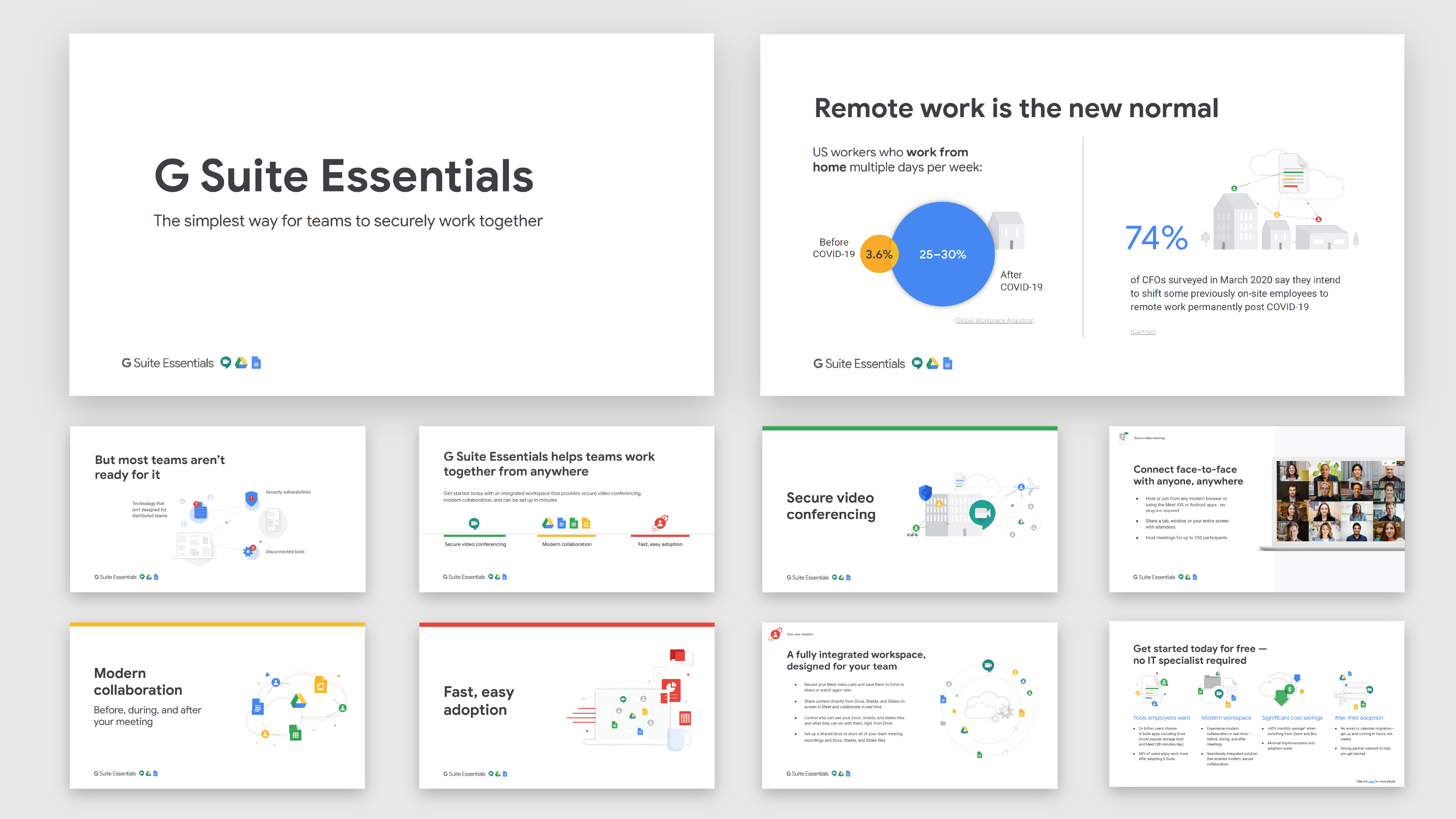Image resolution: width=1456 pixels, height=819 pixels.
Task: Click the 74% statistic figure
Action: [x=1156, y=237]
